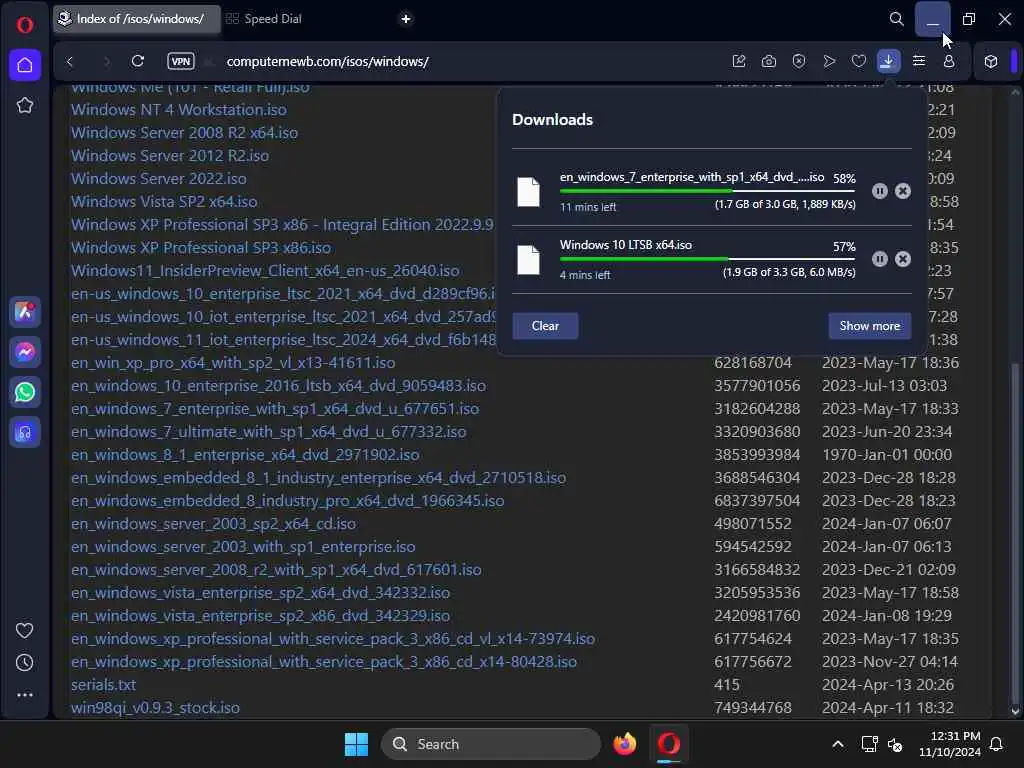Open the win98qi_v0.9.3_stock.iso link
This screenshot has width=1024, height=768.
click(x=155, y=707)
